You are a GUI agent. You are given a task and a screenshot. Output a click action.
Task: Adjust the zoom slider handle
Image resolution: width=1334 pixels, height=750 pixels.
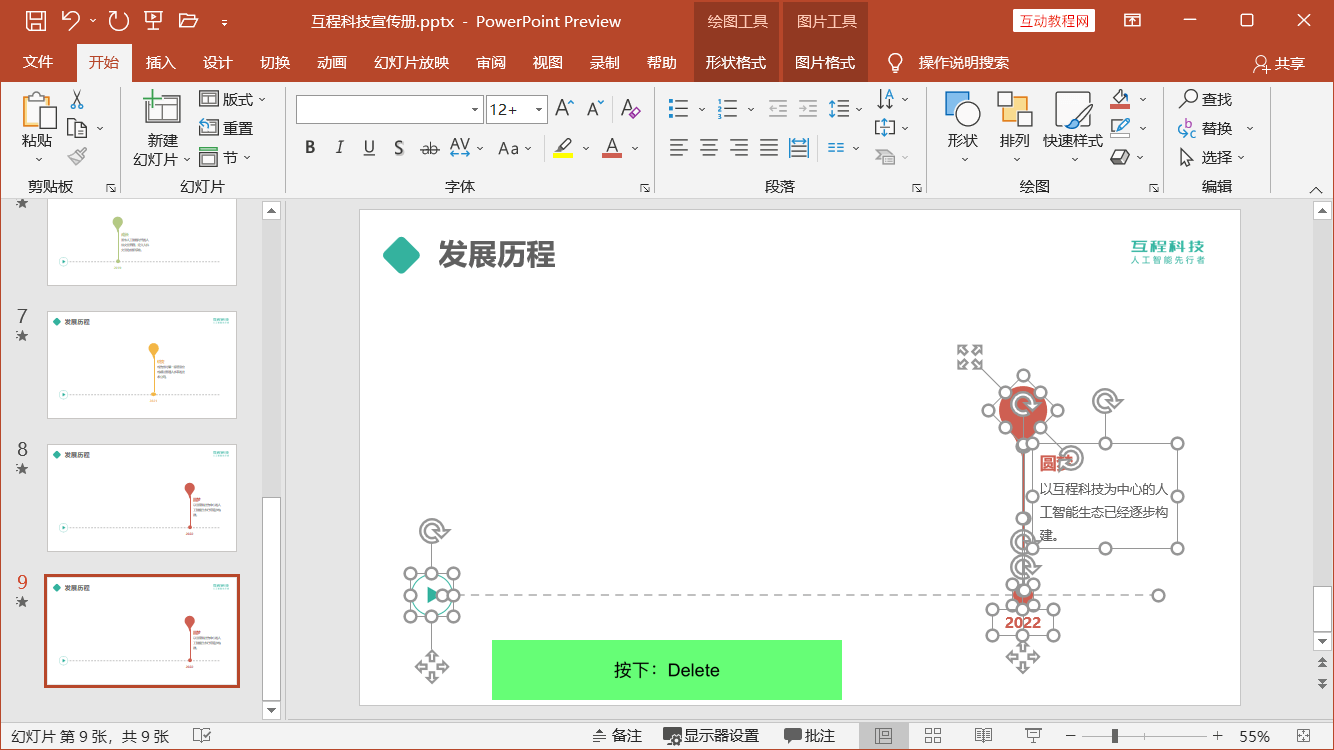1115,736
